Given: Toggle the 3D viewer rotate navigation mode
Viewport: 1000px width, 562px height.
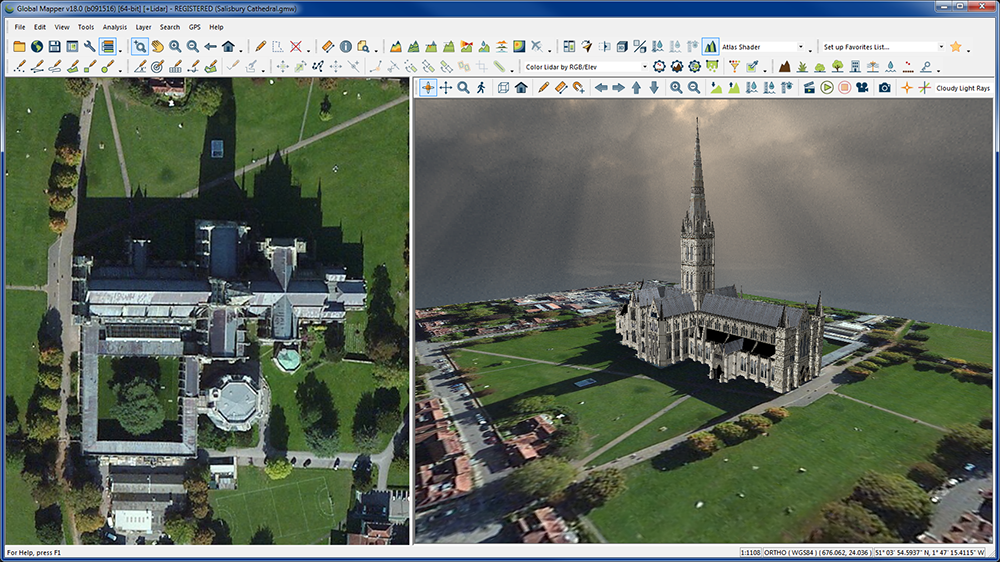Looking at the screenshot, I should point(428,87).
